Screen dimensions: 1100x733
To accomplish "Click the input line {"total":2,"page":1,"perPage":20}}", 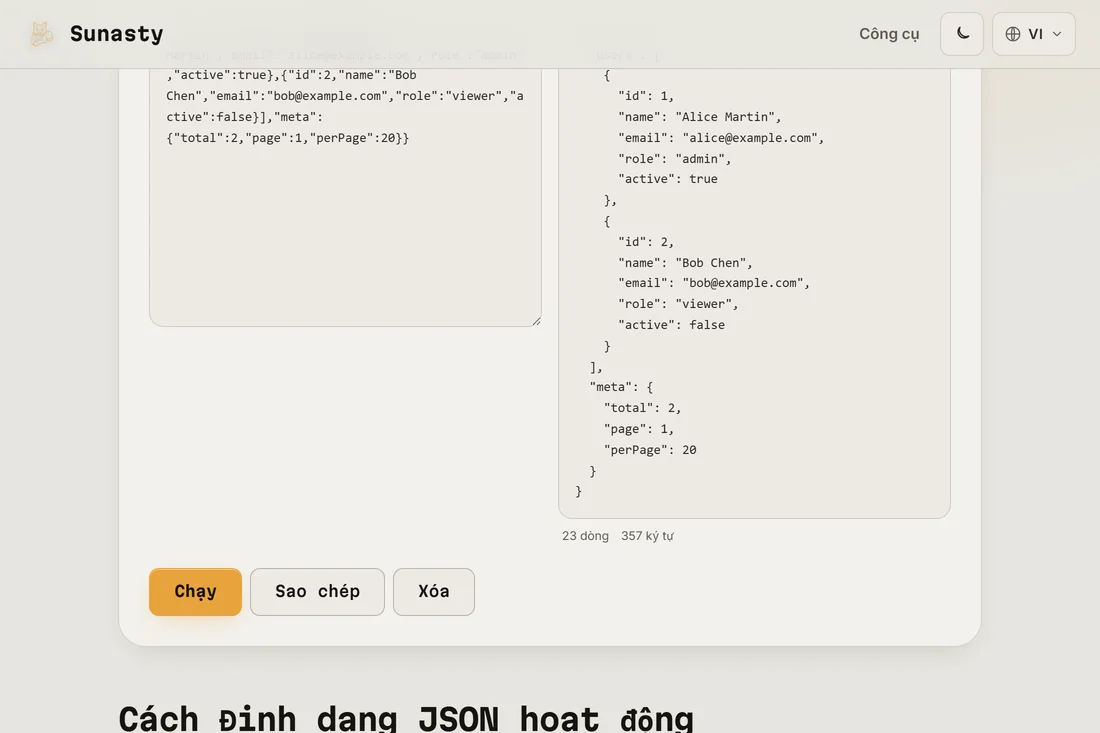I will [288, 138].
